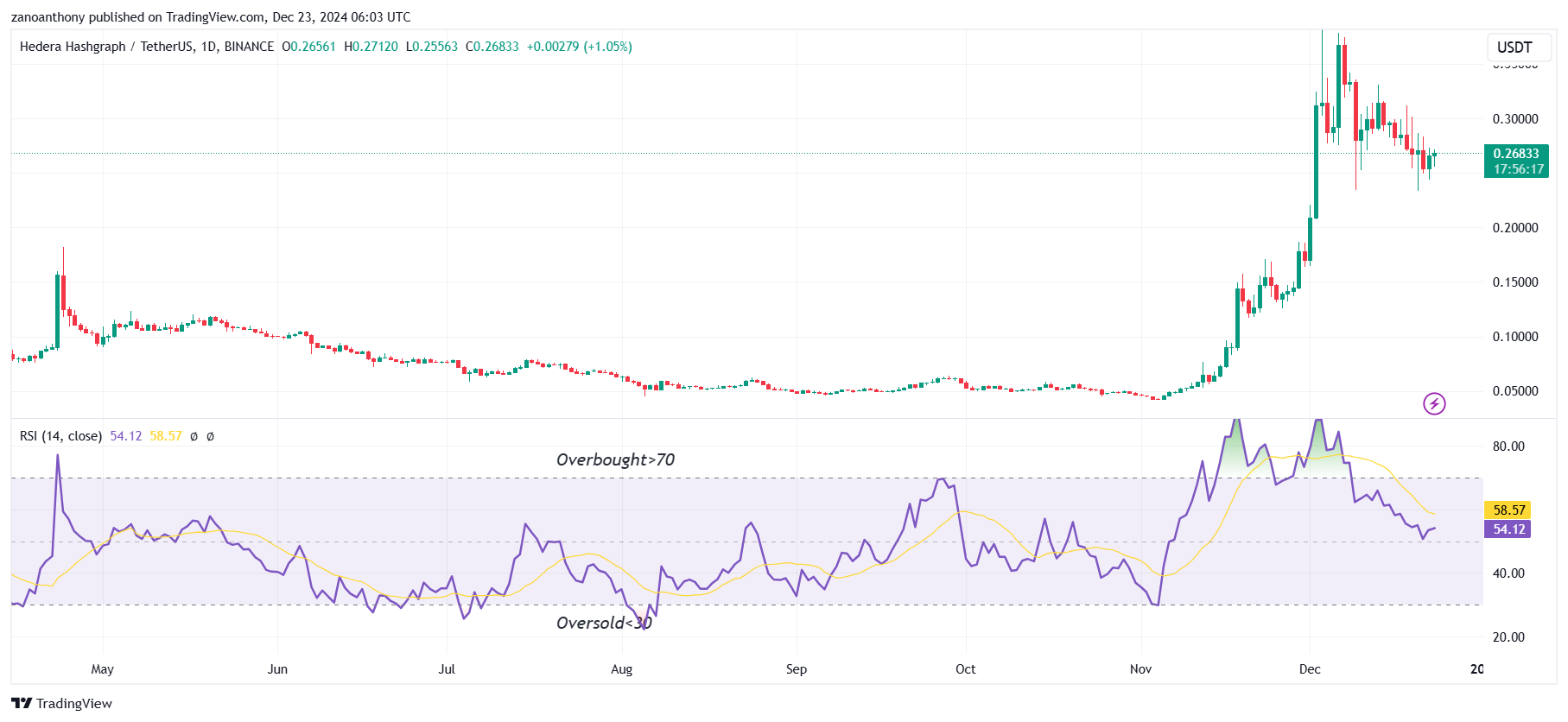Click the purple RSI value tag 54.12
Screen dimensions: 1568x722
tap(1508, 529)
